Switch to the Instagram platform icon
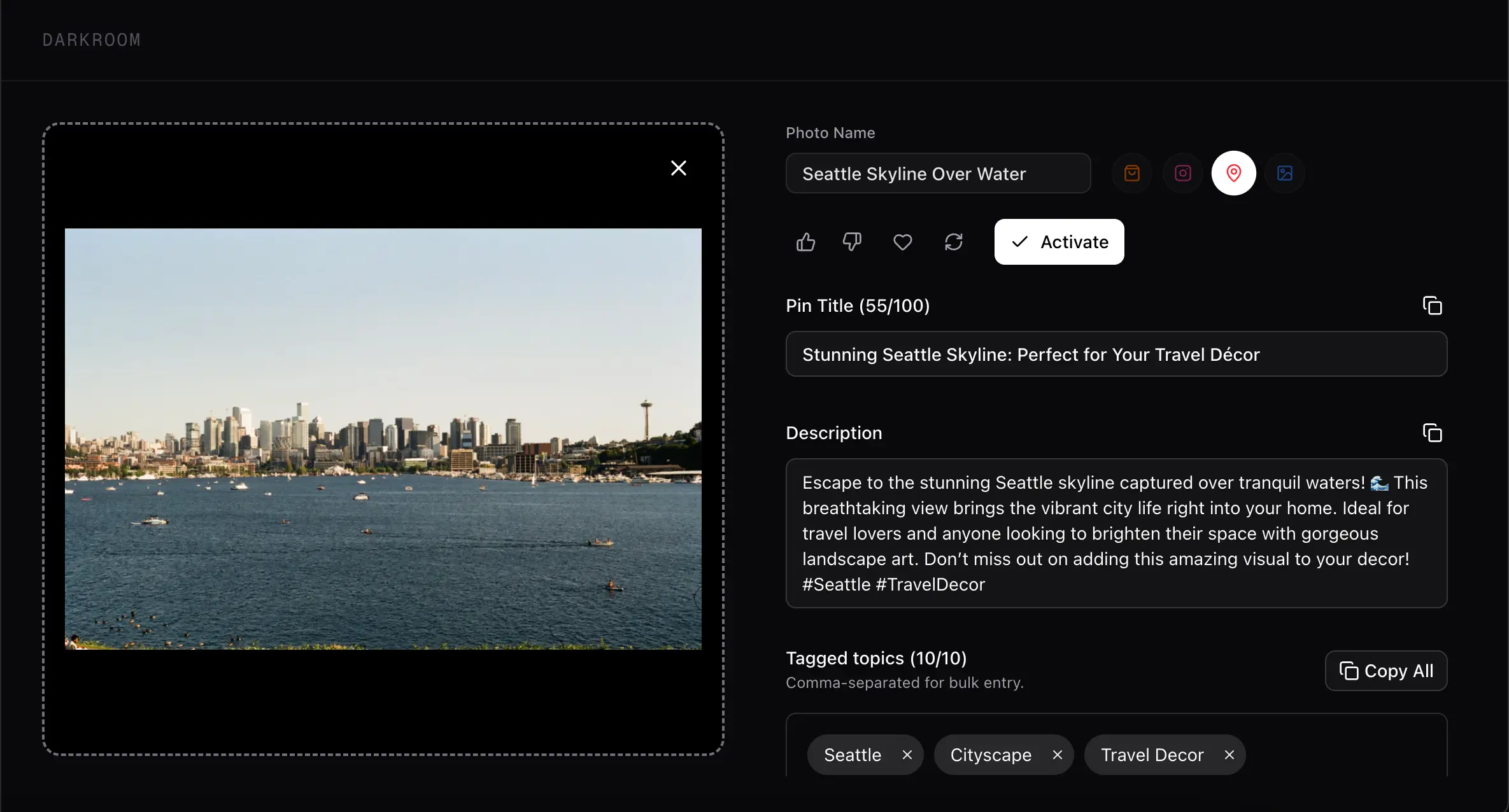 [x=1182, y=173]
